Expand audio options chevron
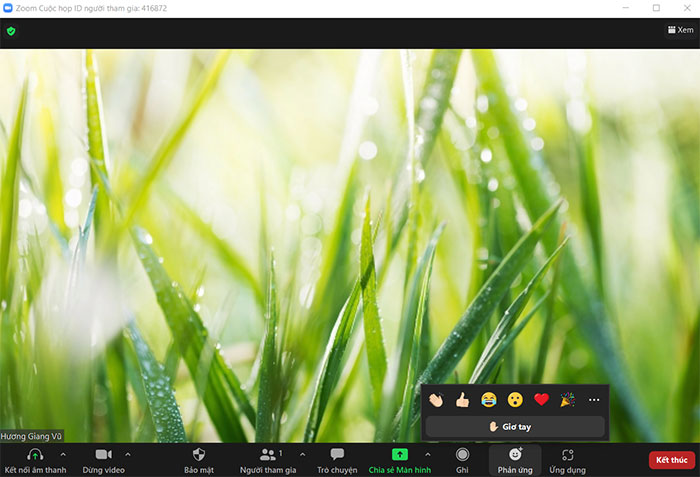The width and height of the screenshot is (700, 477). click(63, 454)
